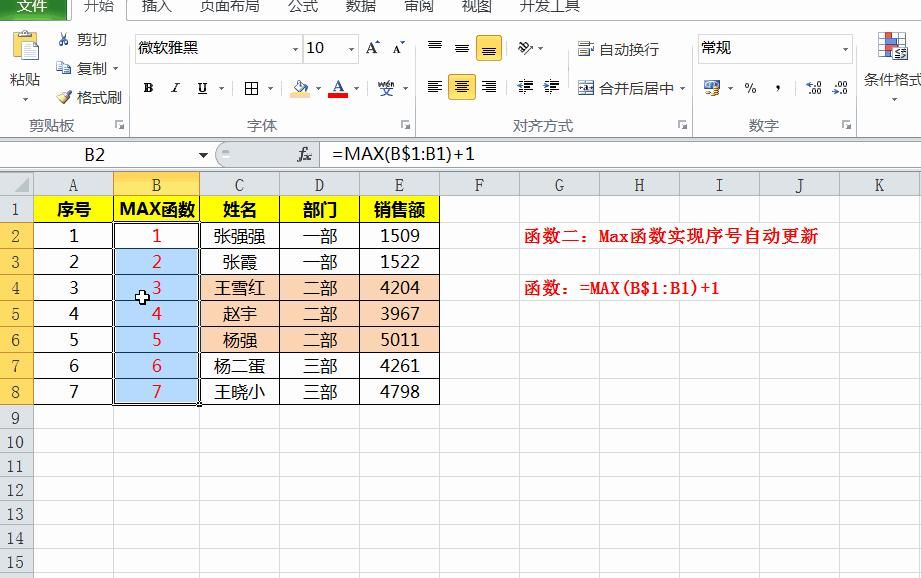Increase decimal places icon
Screen dimensions: 921x578
pos(814,88)
